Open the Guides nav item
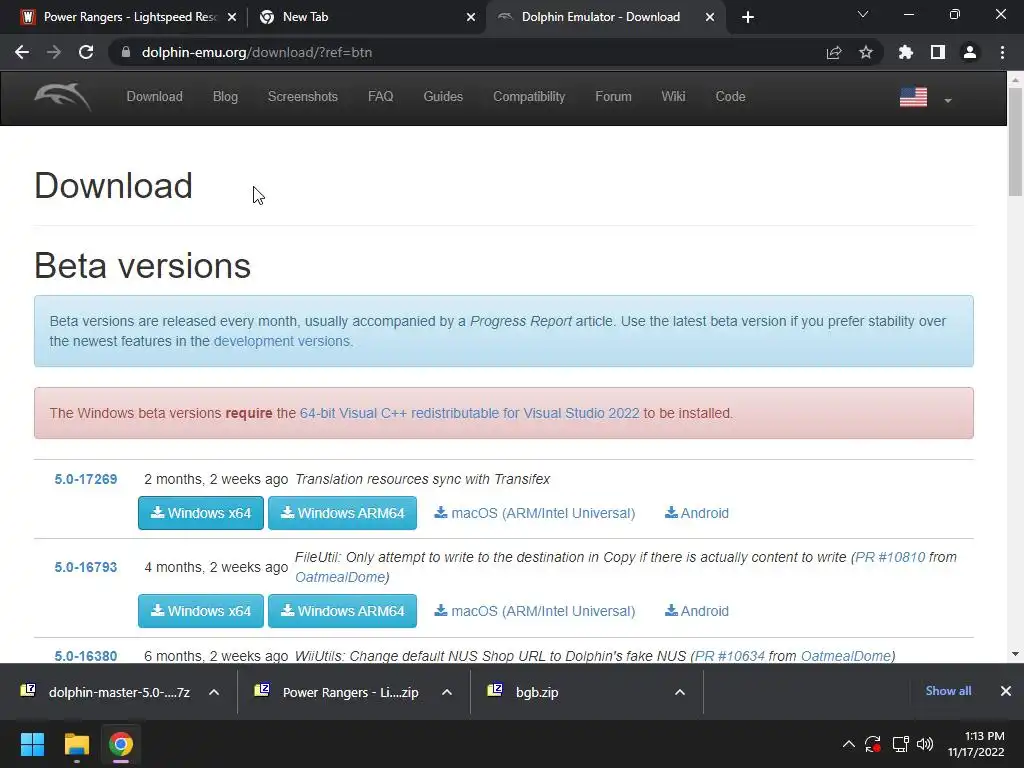The width and height of the screenshot is (1024, 768). click(x=443, y=97)
